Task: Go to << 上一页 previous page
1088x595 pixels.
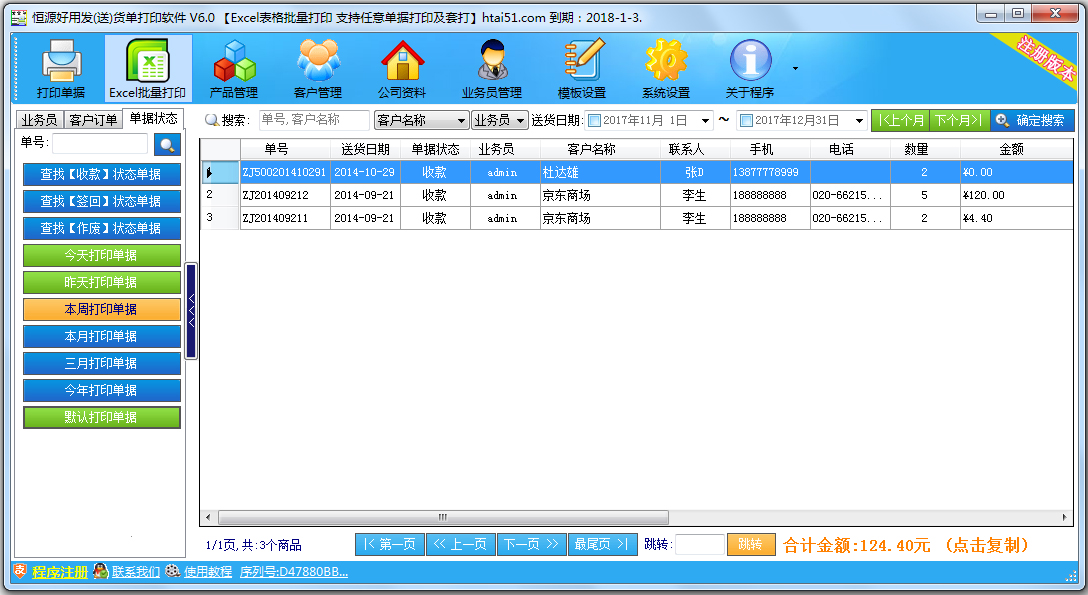Action: pyautogui.click(x=461, y=544)
